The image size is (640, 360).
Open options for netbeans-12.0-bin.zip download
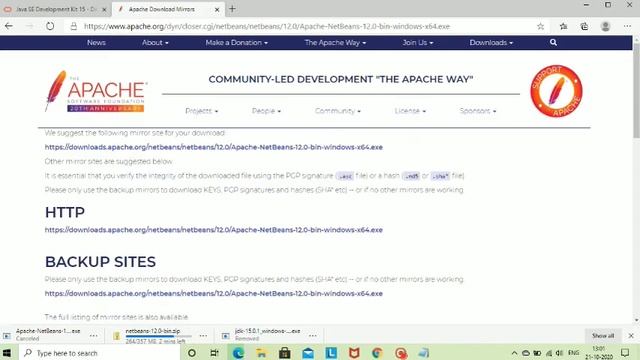pos(203,336)
